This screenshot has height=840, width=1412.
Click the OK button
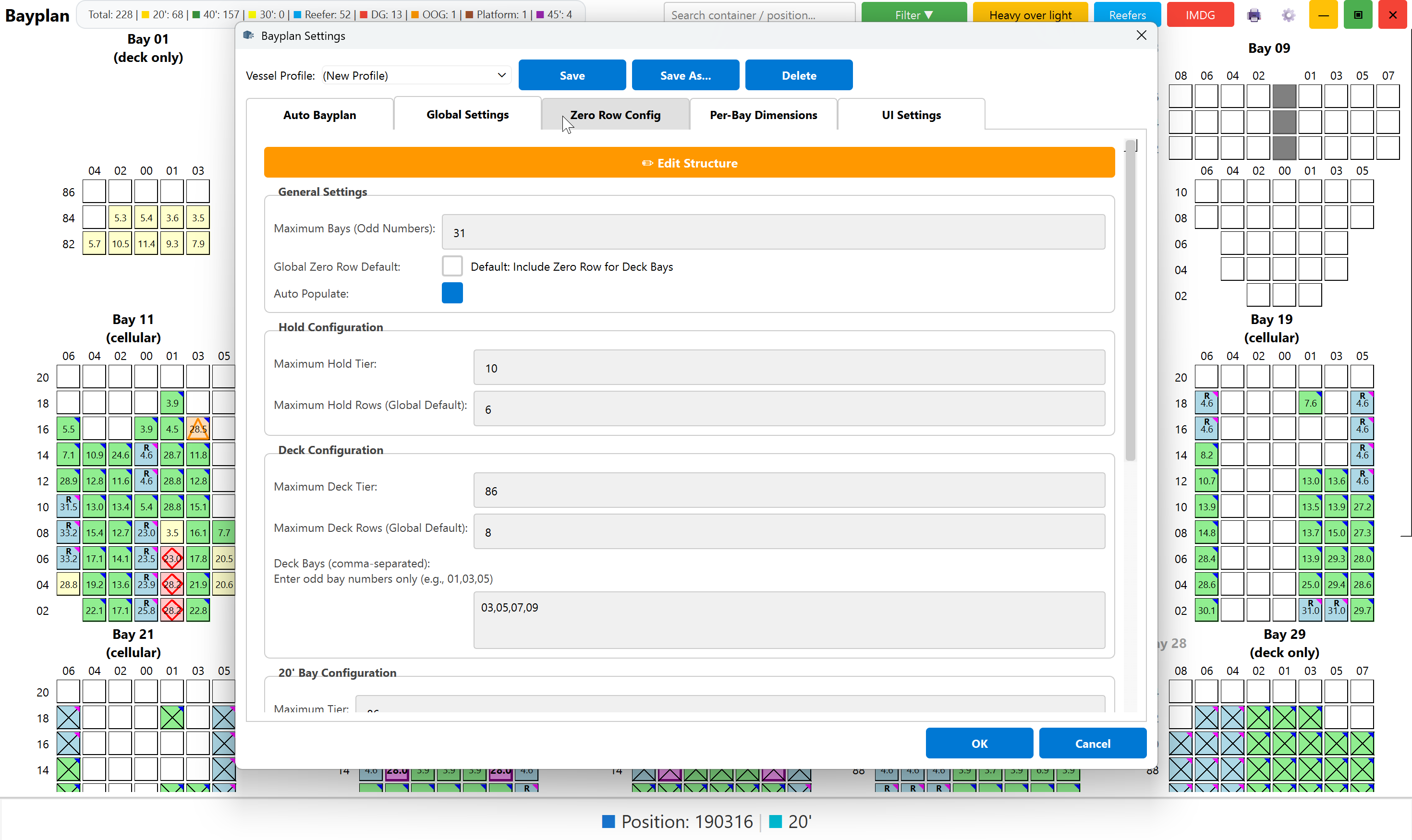coord(979,743)
